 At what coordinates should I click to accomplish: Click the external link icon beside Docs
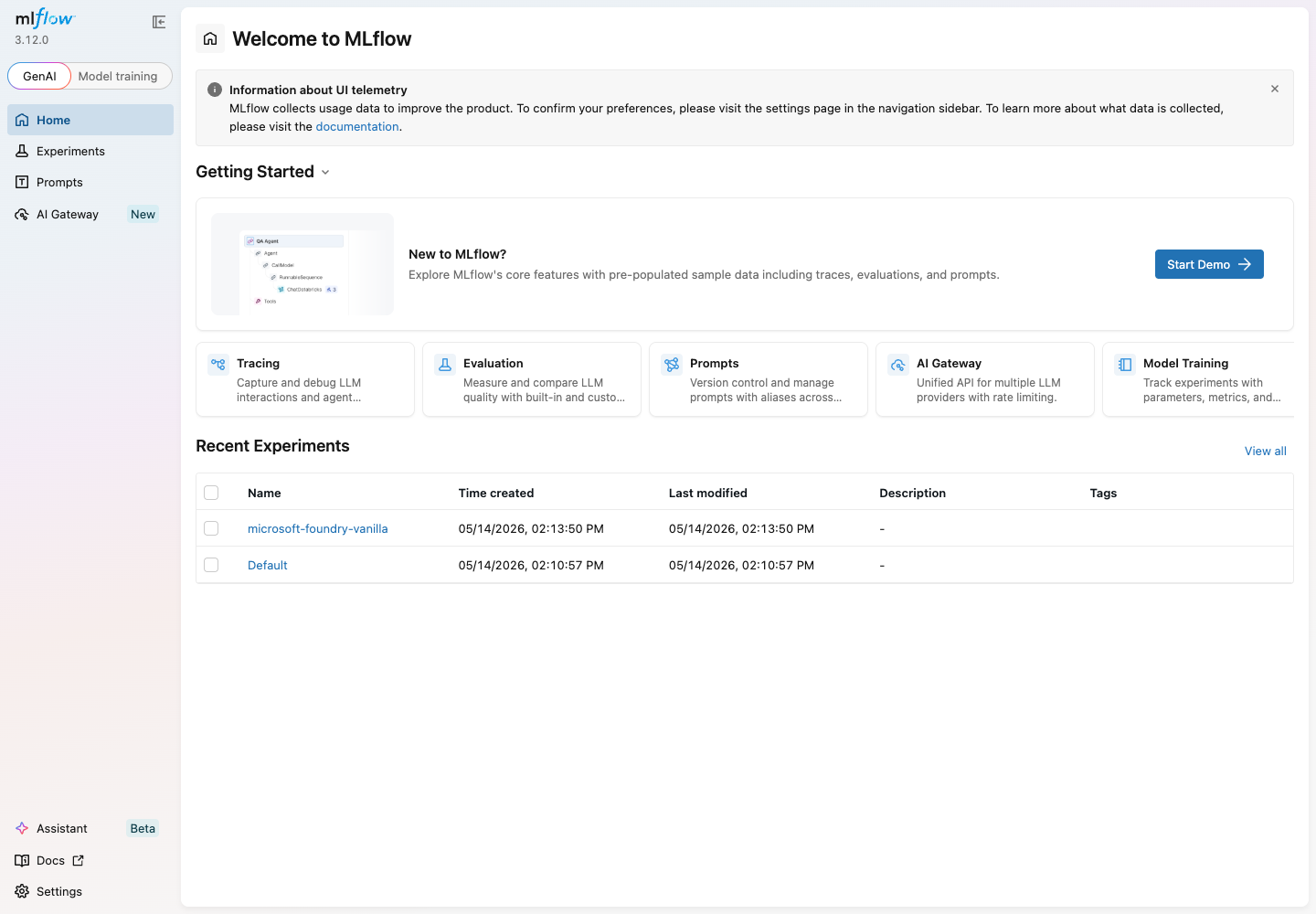[x=79, y=860]
